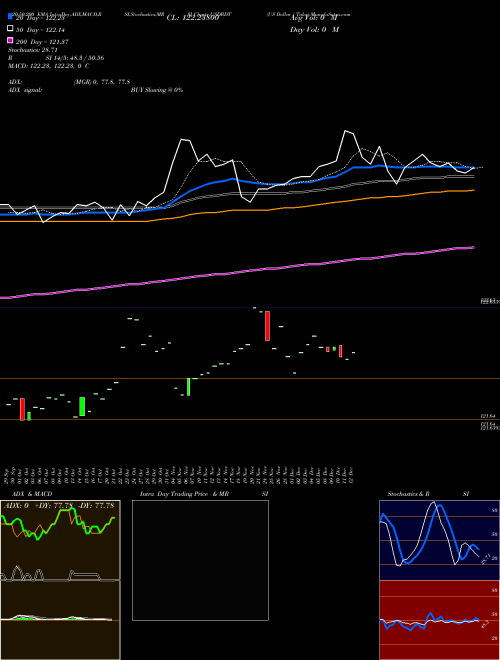
Task: Open the red RSI chart panel
Action: point(439,620)
